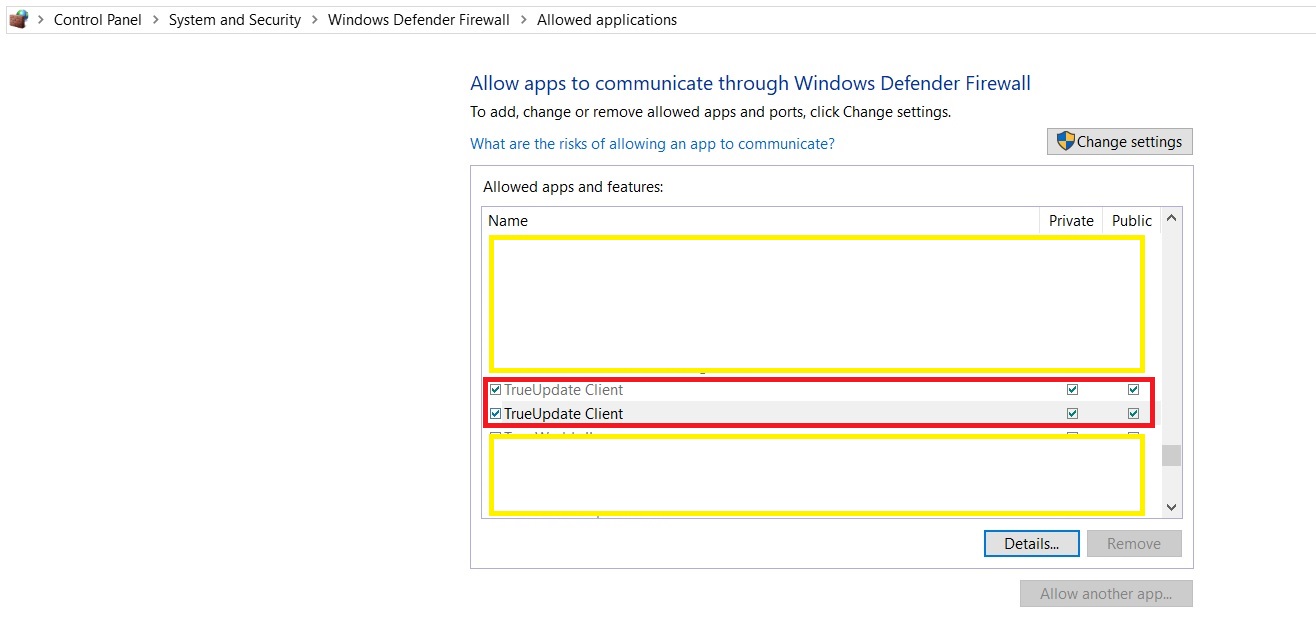Navigate to Windows Defender Firewall breadcrumb
This screenshot has width=1316, height=643.
coord(419,20)
